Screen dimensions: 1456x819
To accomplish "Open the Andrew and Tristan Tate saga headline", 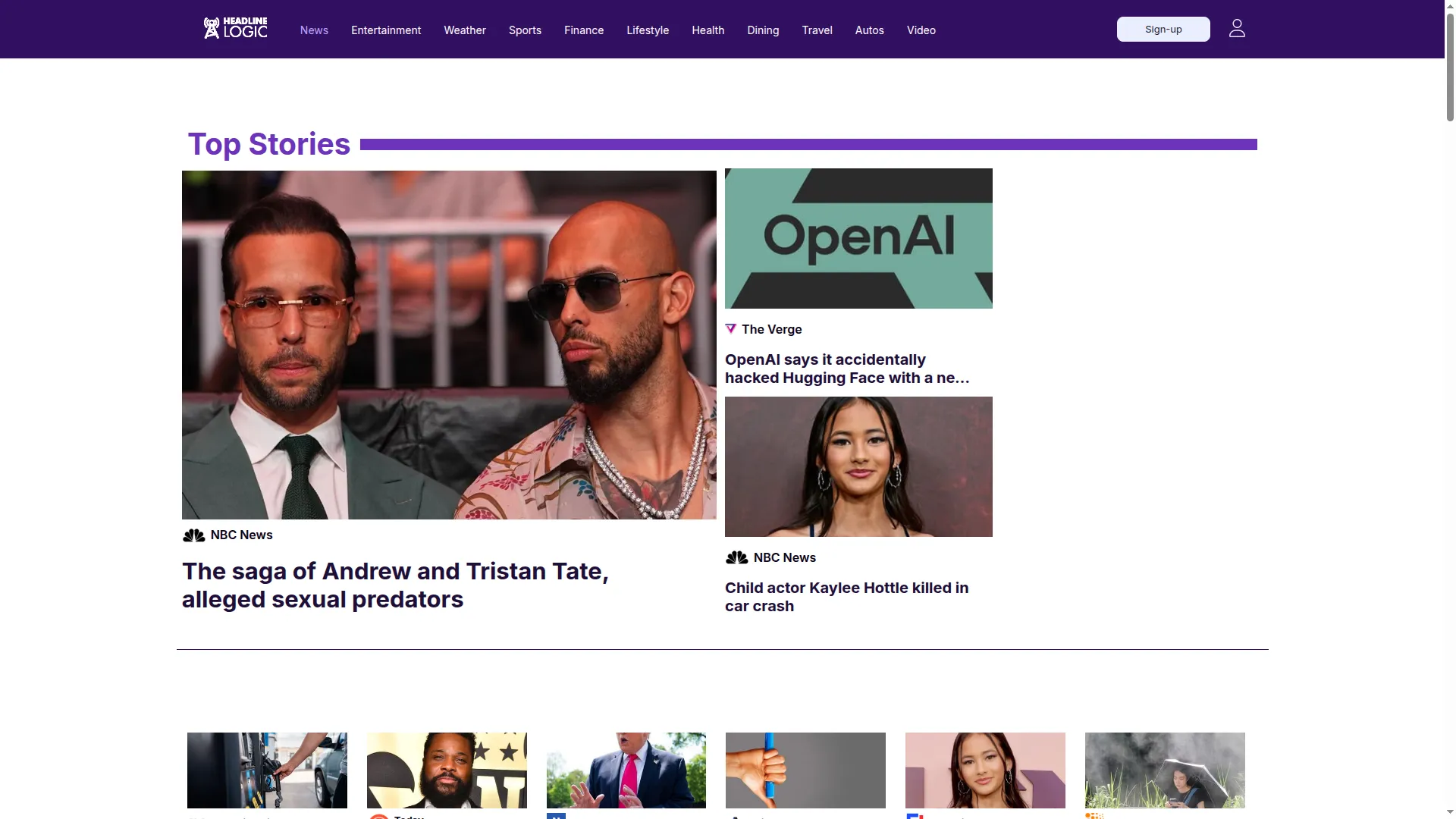I will coord(395,585).
